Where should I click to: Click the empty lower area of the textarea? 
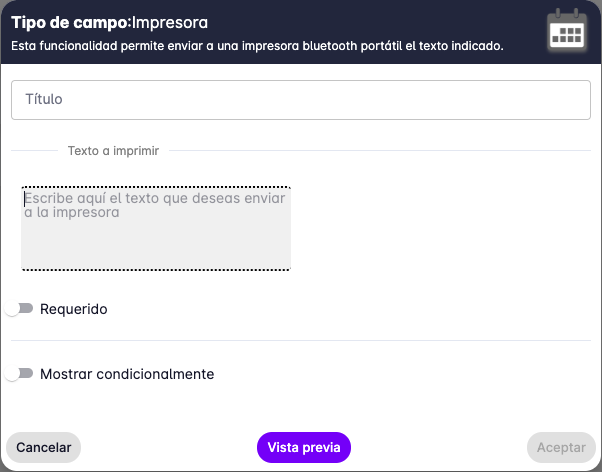(156, 250)
